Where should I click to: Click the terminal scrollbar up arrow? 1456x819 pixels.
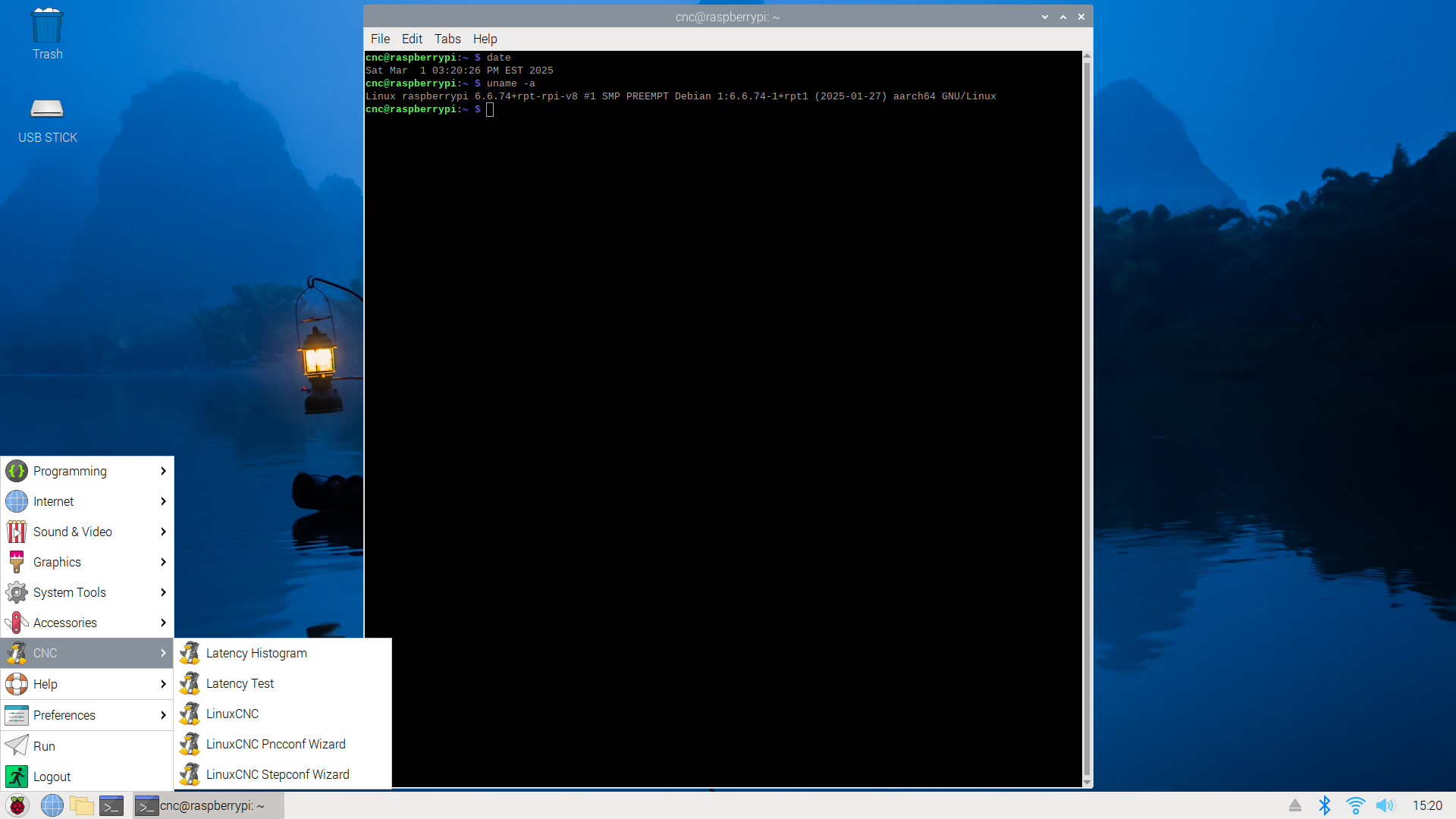[1087, 55]
